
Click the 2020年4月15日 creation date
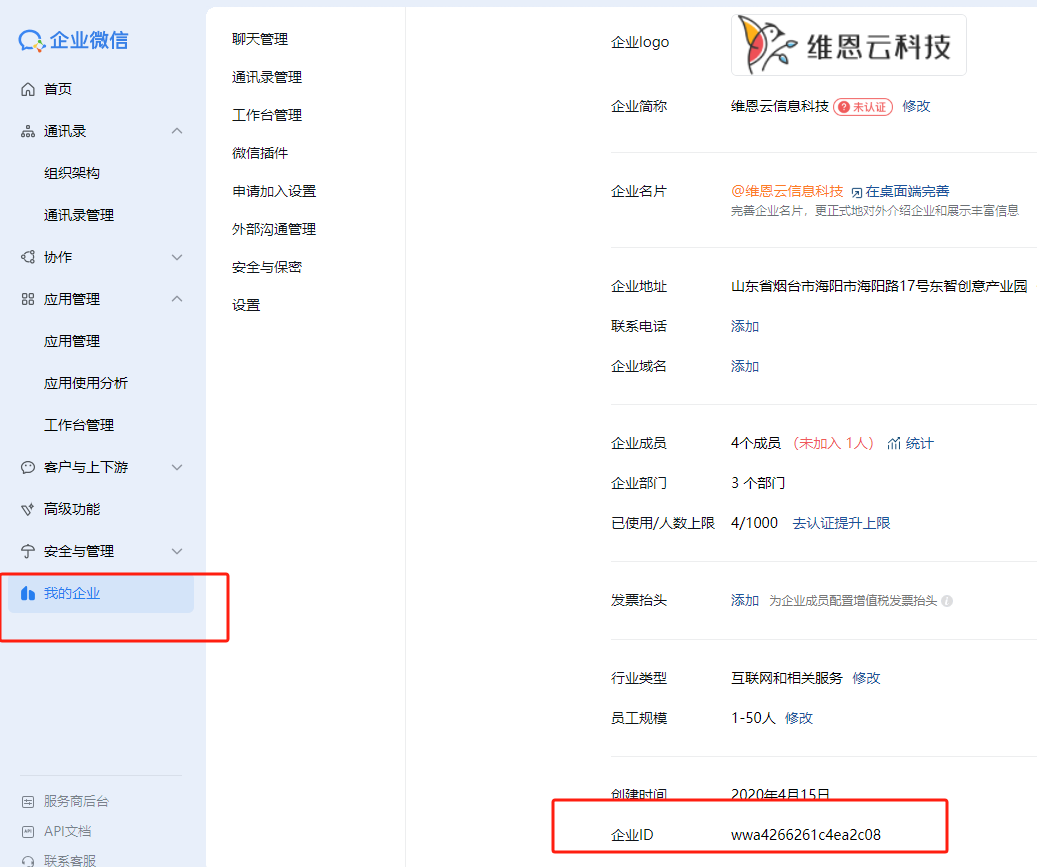tap(780, 794)
